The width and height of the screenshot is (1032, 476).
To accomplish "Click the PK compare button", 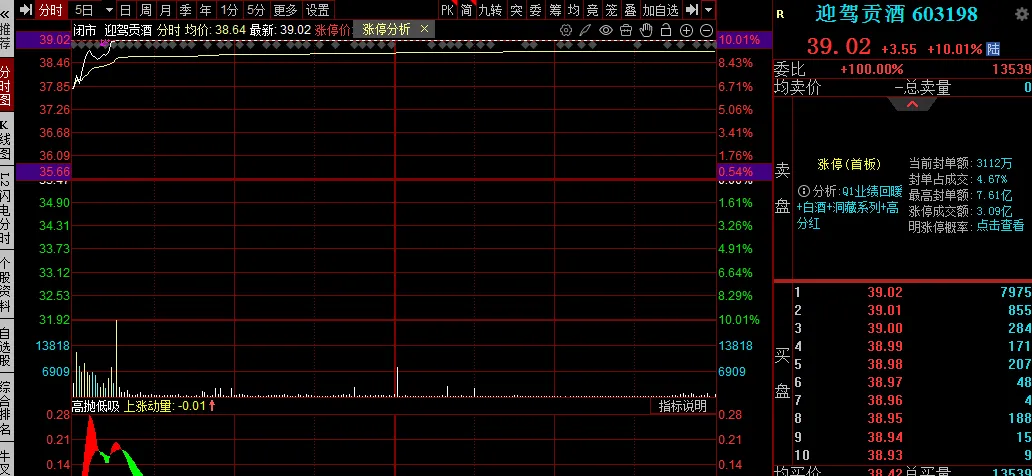I will click(448, 10).
